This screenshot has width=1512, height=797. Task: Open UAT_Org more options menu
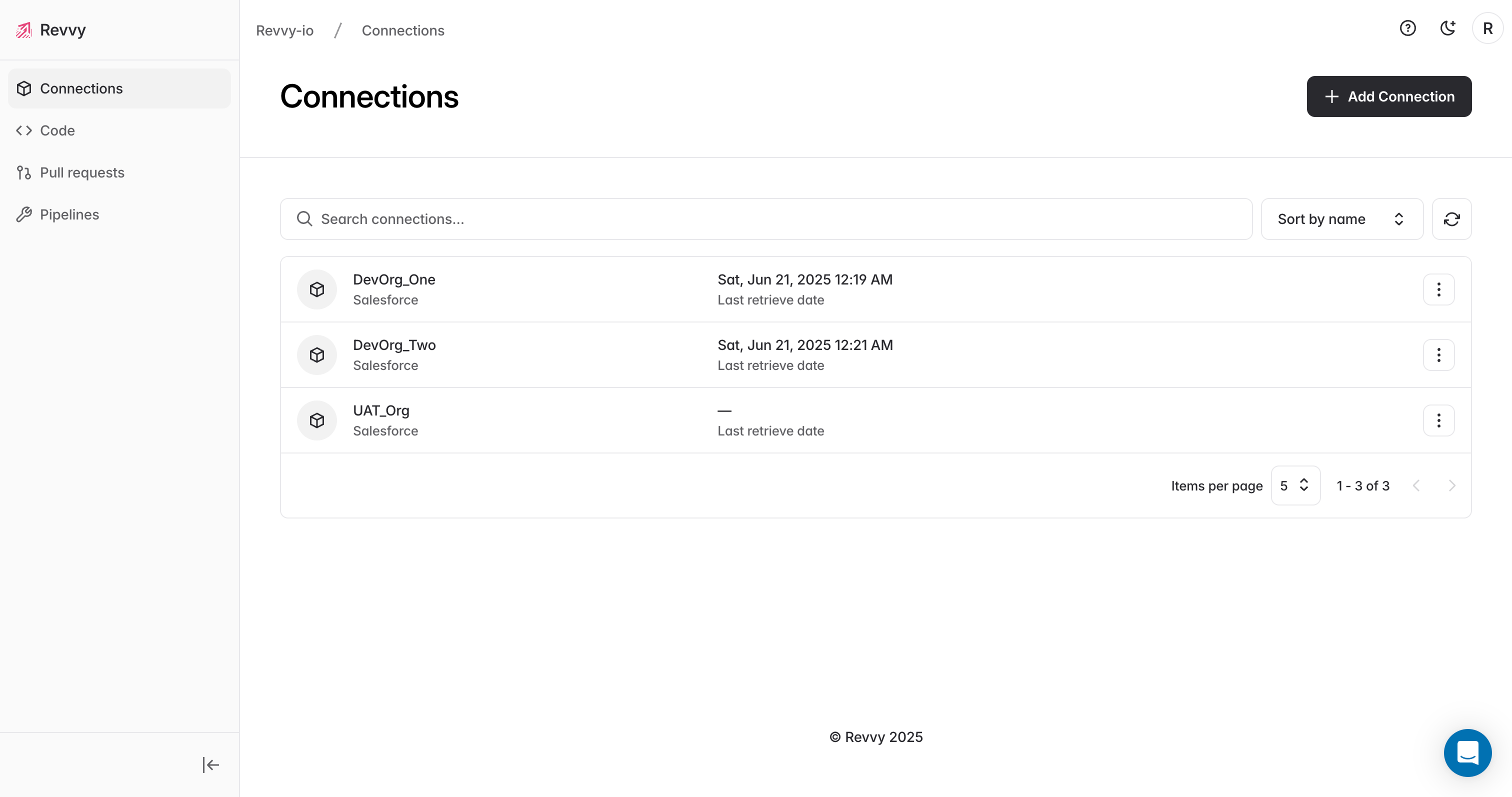coord(1438,420)
